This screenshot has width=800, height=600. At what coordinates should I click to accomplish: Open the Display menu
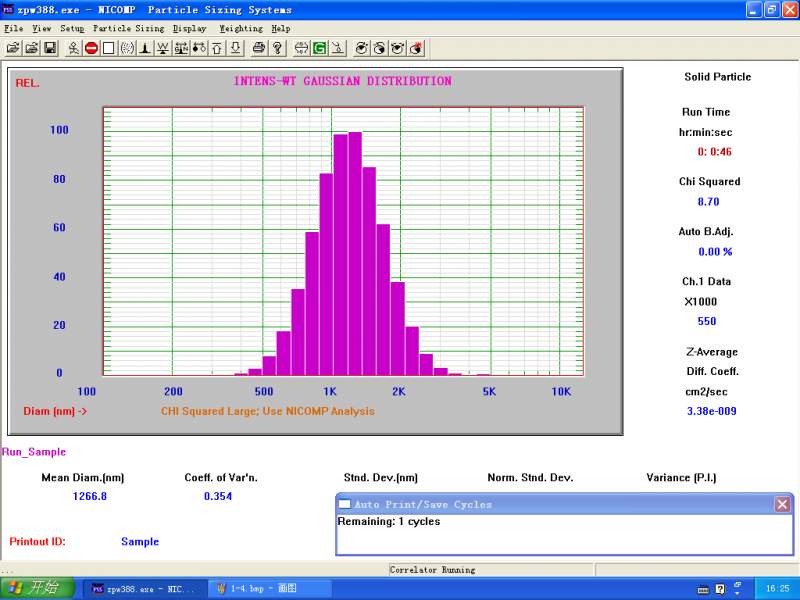coord(189,29)
